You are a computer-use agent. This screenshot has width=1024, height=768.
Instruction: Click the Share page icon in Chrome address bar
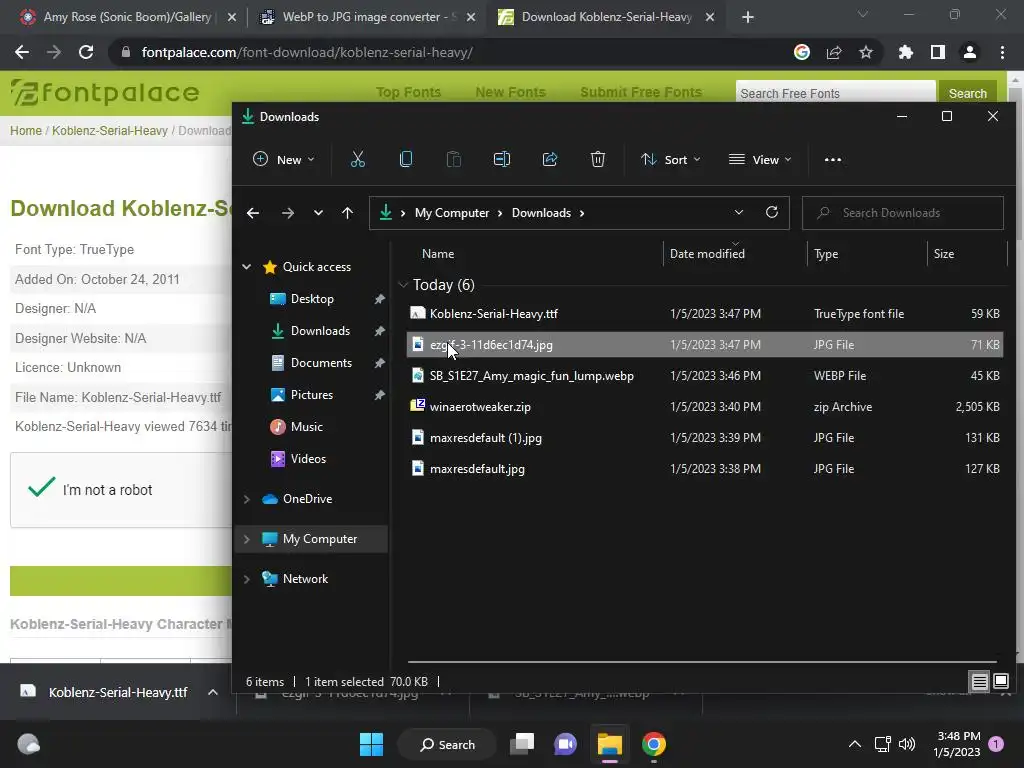834,52
